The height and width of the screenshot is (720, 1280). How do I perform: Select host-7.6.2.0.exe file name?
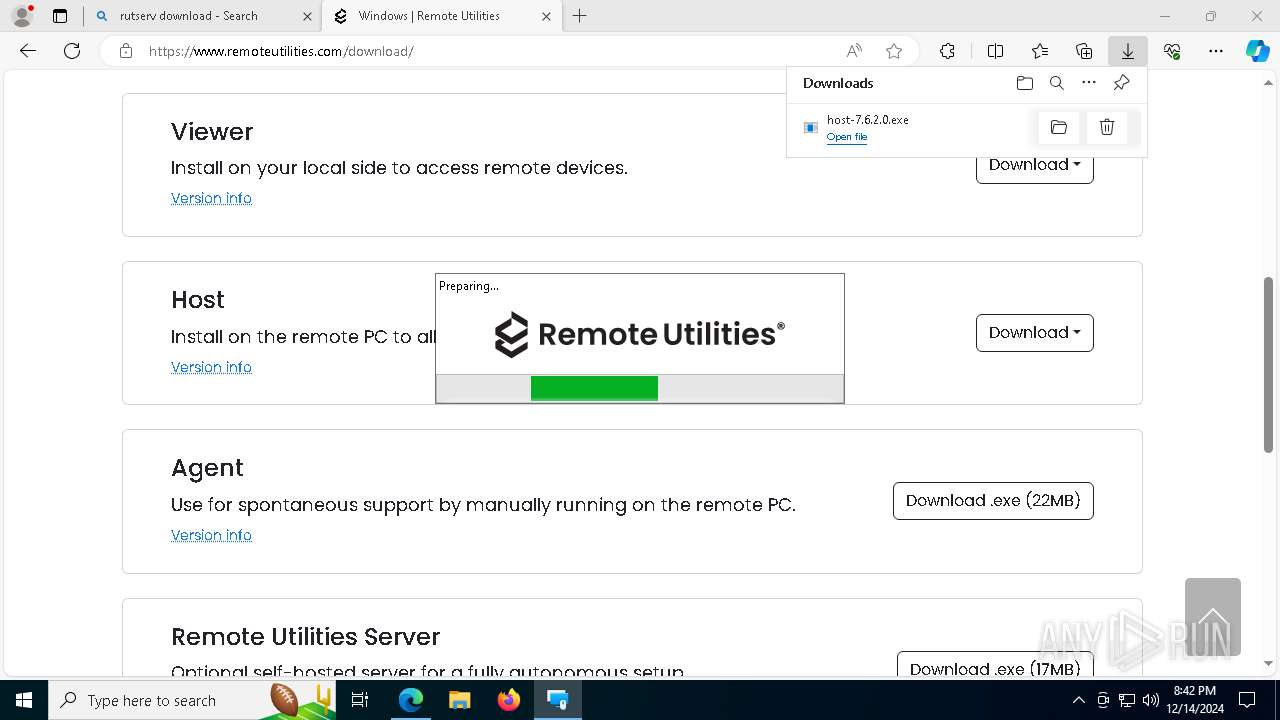point(868,120)
